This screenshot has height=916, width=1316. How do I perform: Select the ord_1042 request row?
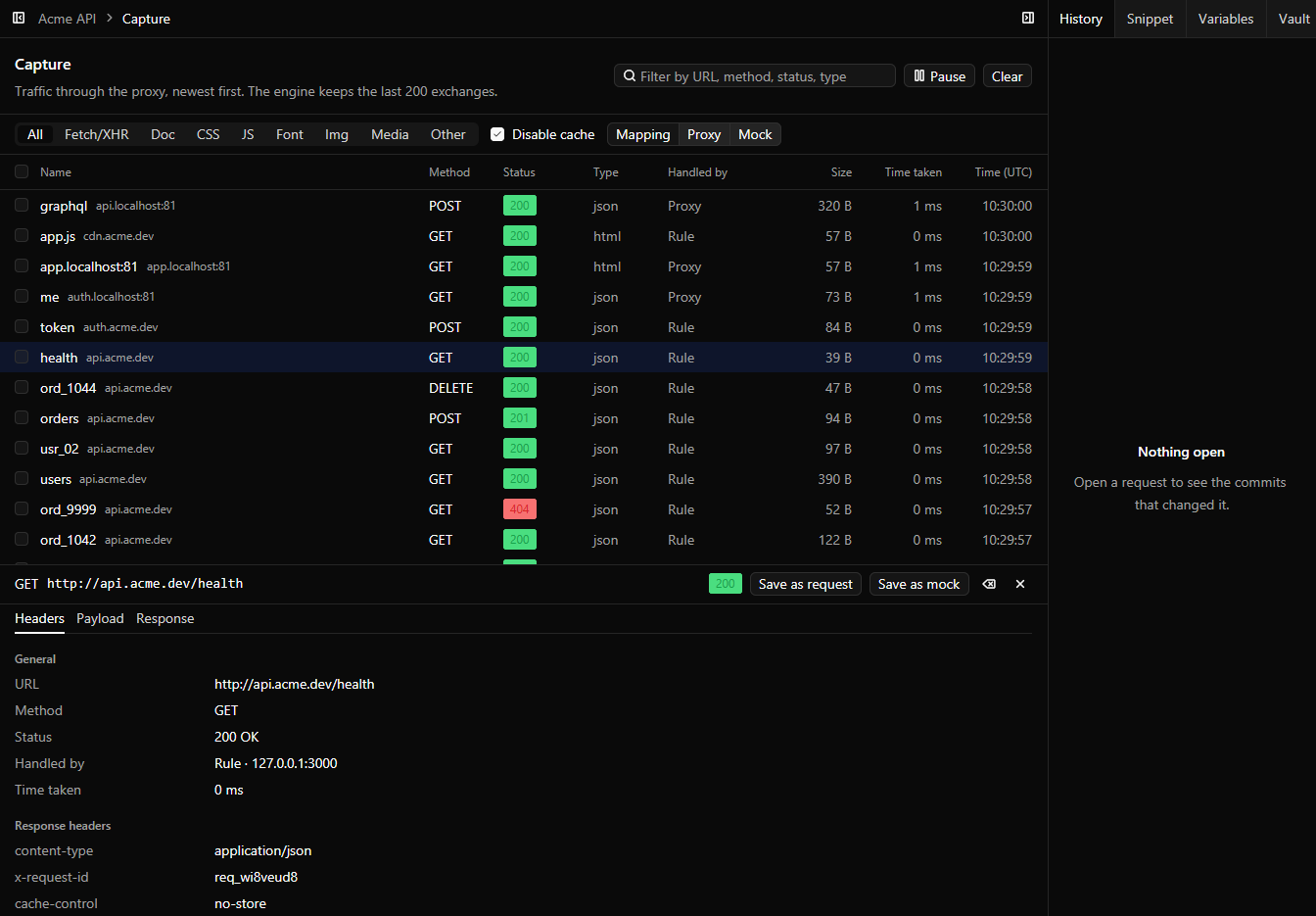coord(524,540)
